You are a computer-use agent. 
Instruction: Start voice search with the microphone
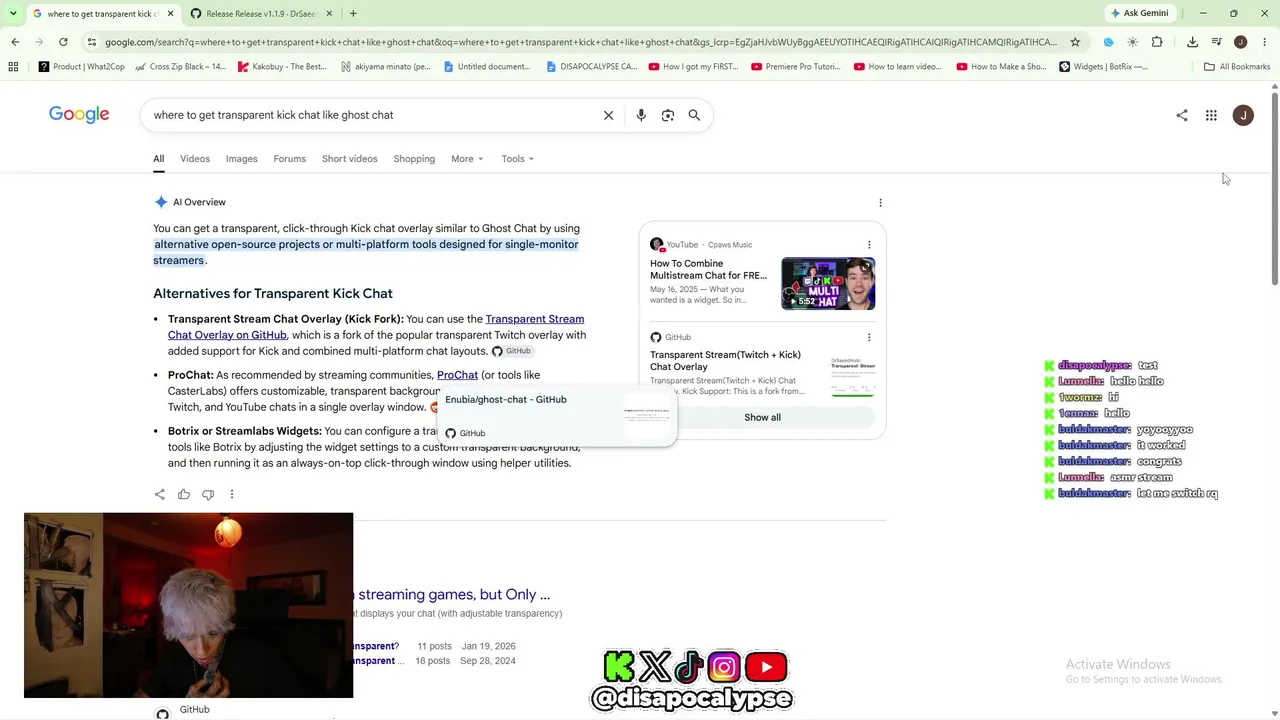641,115
